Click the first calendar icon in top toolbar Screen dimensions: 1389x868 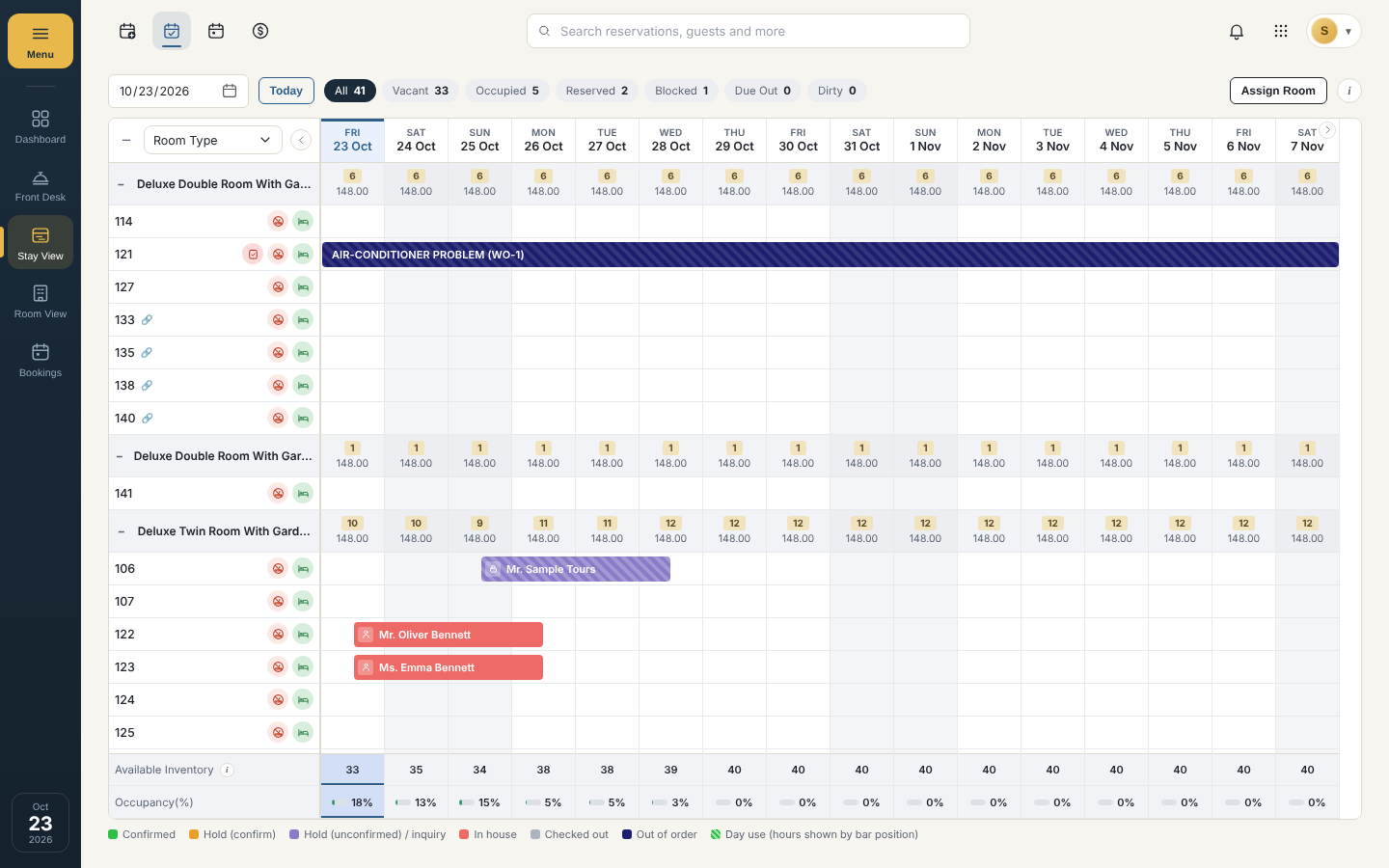[x=127, y=32]
